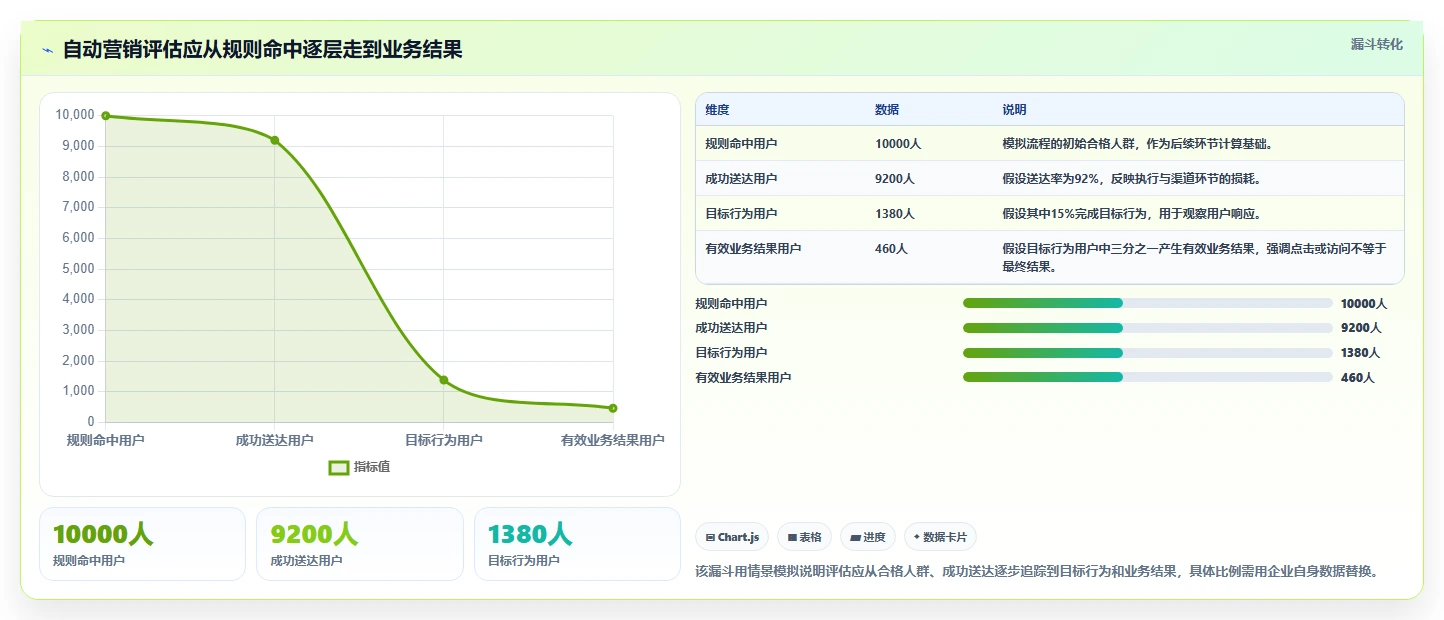The width and height of the screenshot is (1444, 620).
Task: Toggle the 指标值 legend swatch
Action: pyautogui.click(x=339, y=467)
